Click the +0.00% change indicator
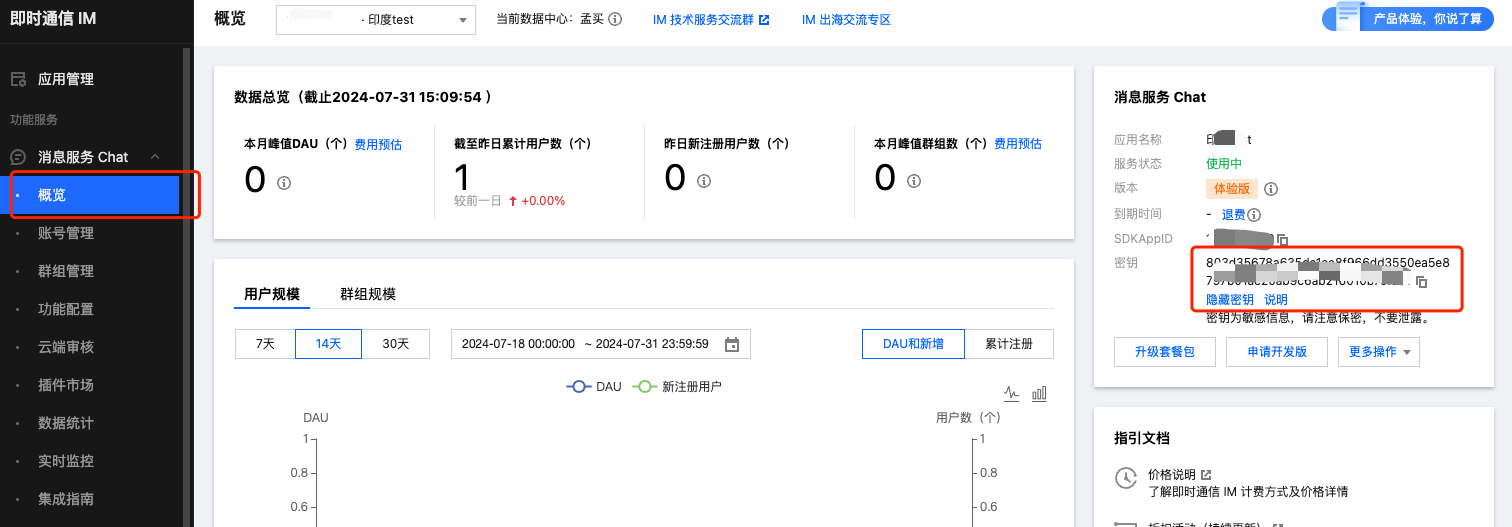1512x527 pixels. click(537, 201)
